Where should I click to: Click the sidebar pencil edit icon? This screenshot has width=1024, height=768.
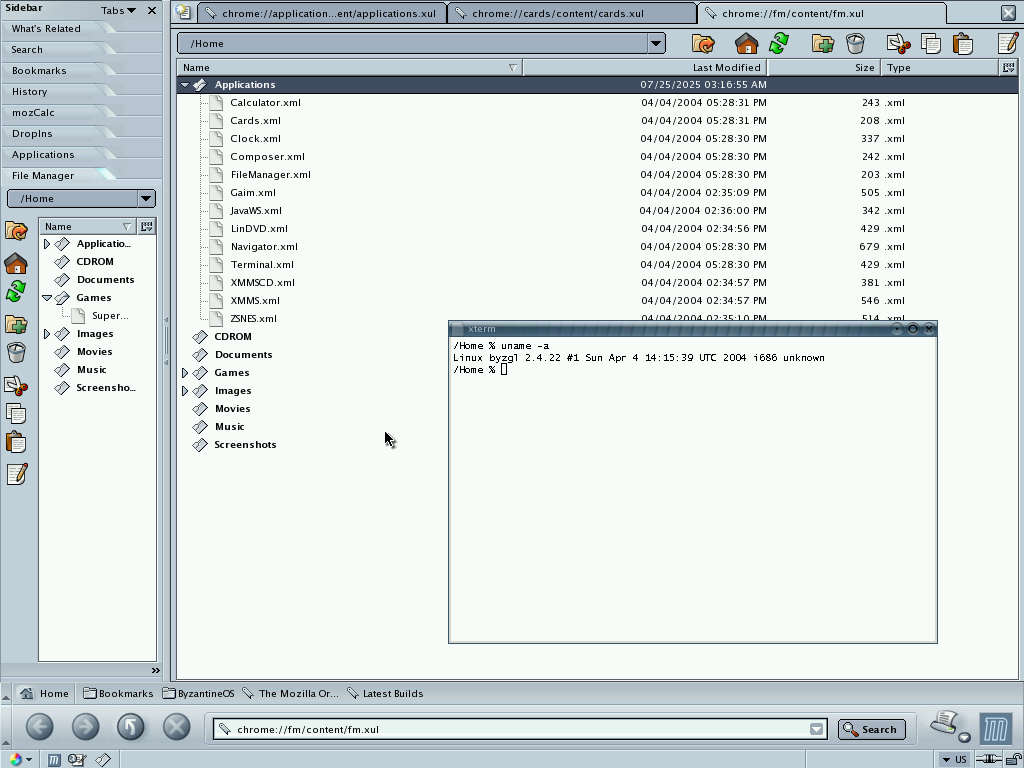pos(16,474)
